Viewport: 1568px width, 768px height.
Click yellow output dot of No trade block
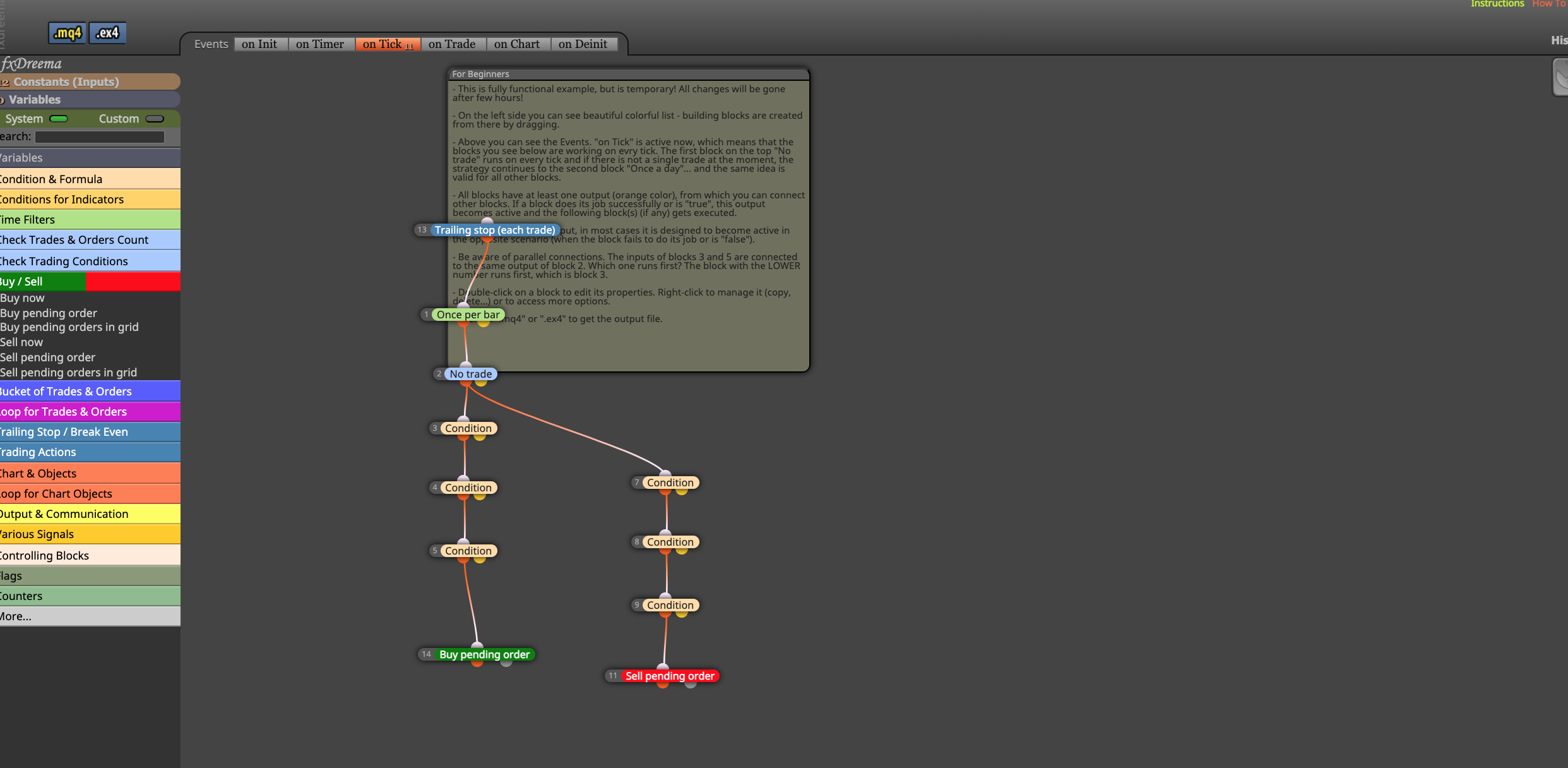480,382
